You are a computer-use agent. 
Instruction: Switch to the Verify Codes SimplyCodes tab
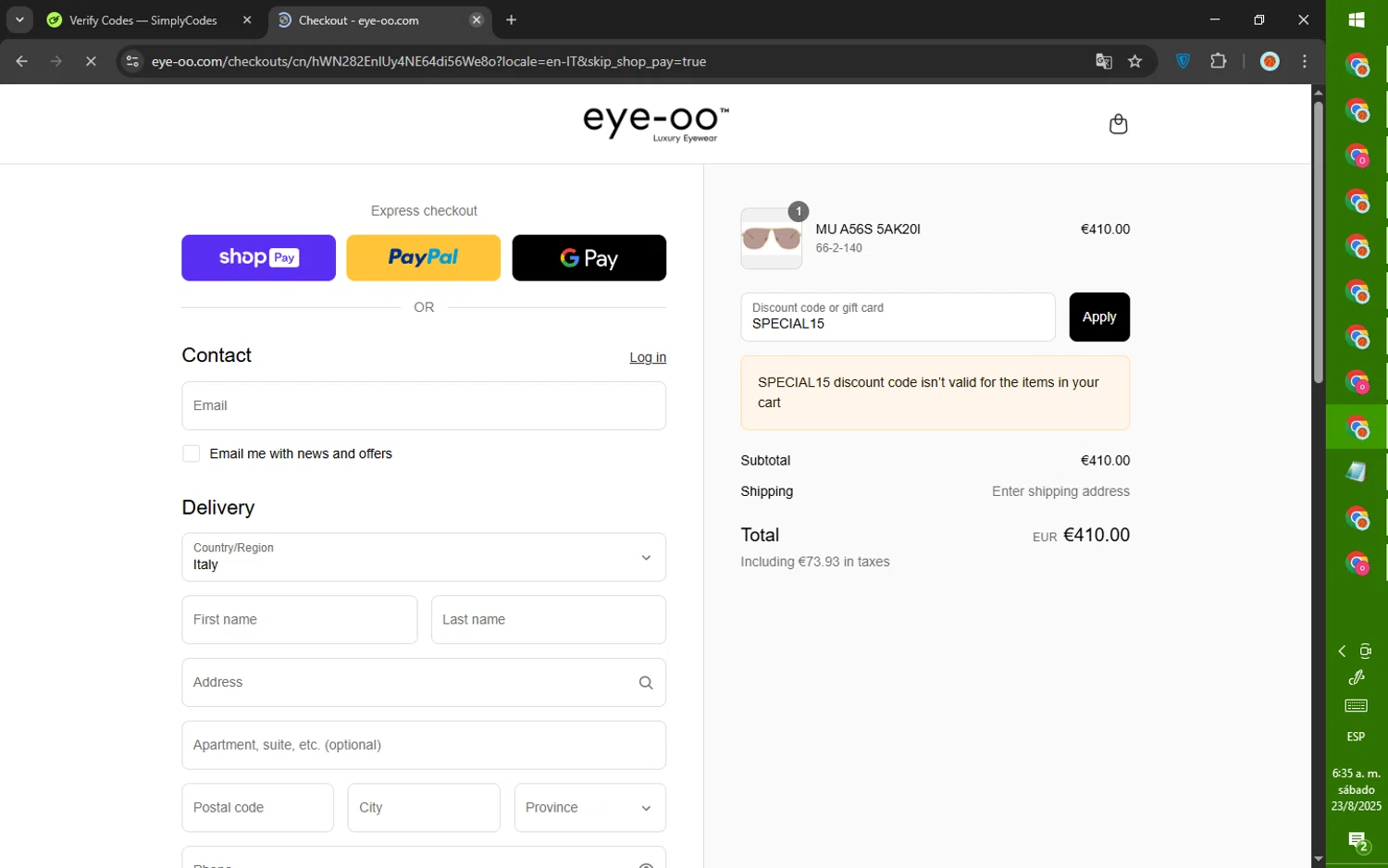[143, 20]
